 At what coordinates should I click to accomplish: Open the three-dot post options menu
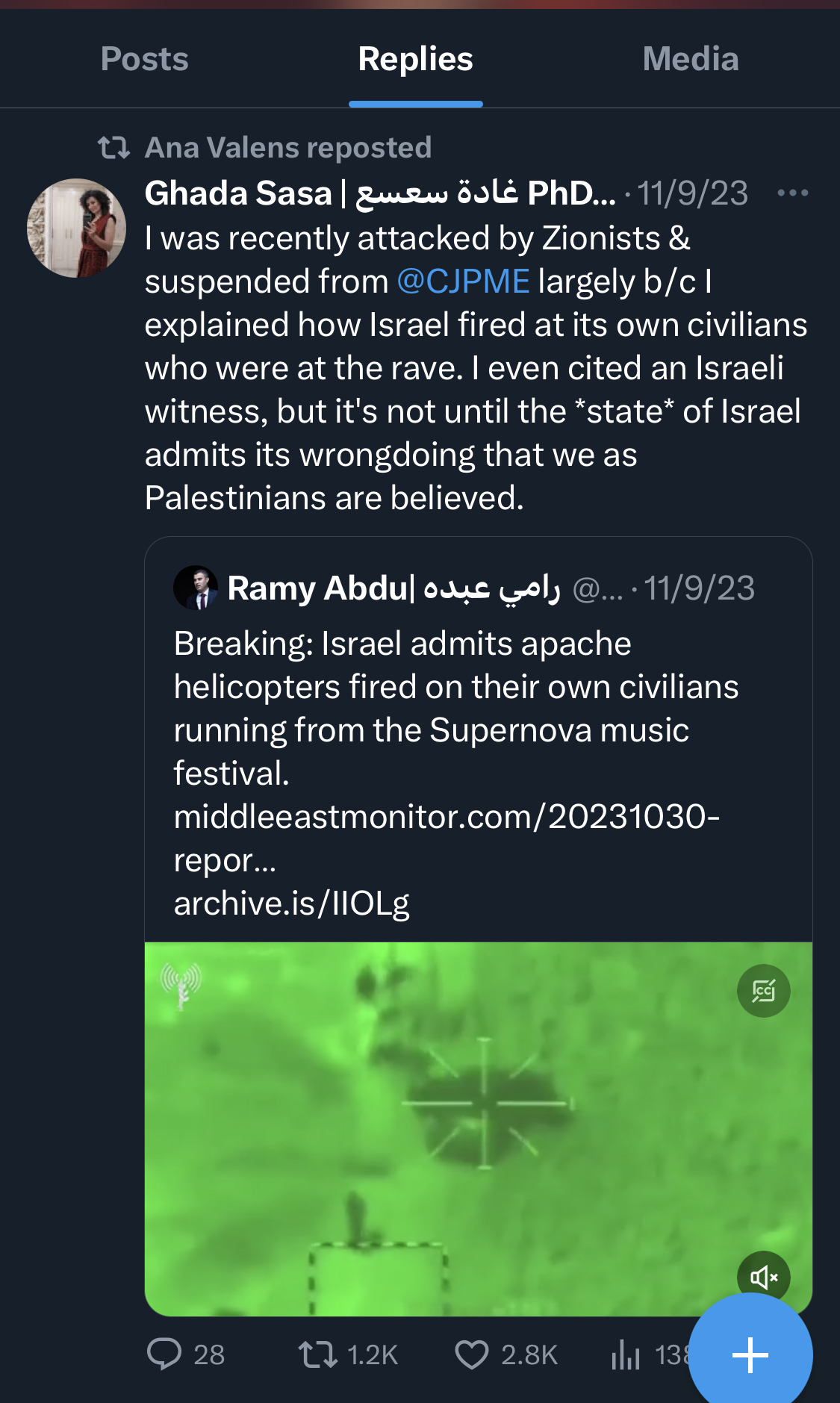(792, 193)
